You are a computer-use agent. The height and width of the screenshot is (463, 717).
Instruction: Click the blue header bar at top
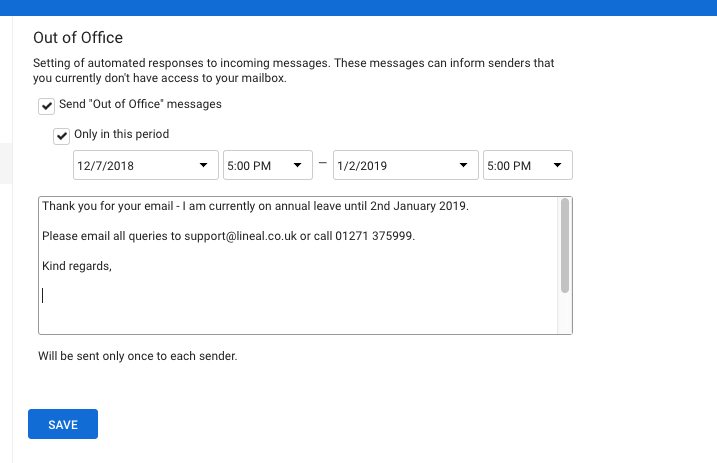click(x=358, y=8)
